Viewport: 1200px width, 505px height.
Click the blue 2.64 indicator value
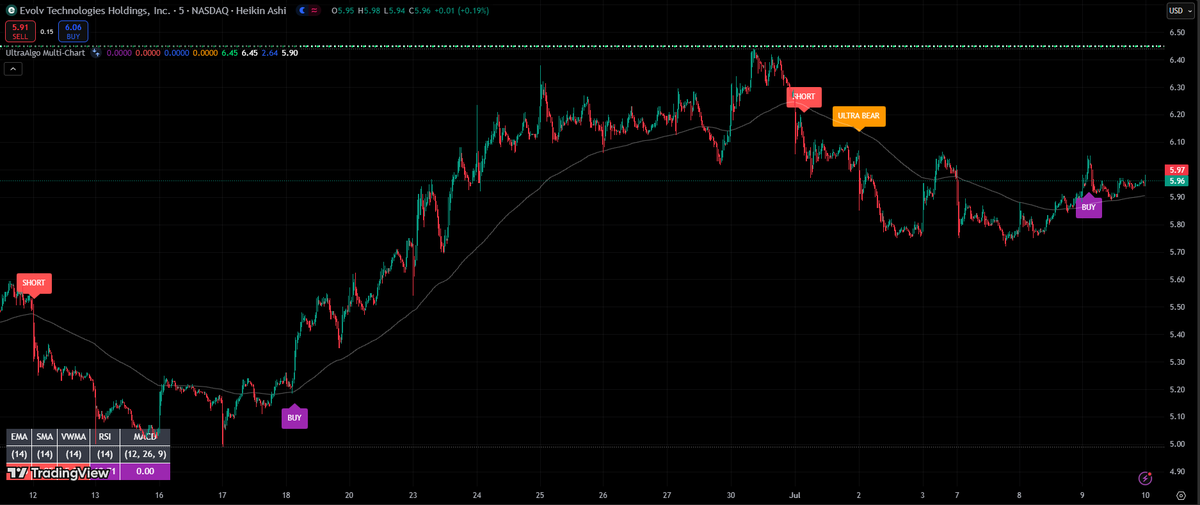[269, 52]
